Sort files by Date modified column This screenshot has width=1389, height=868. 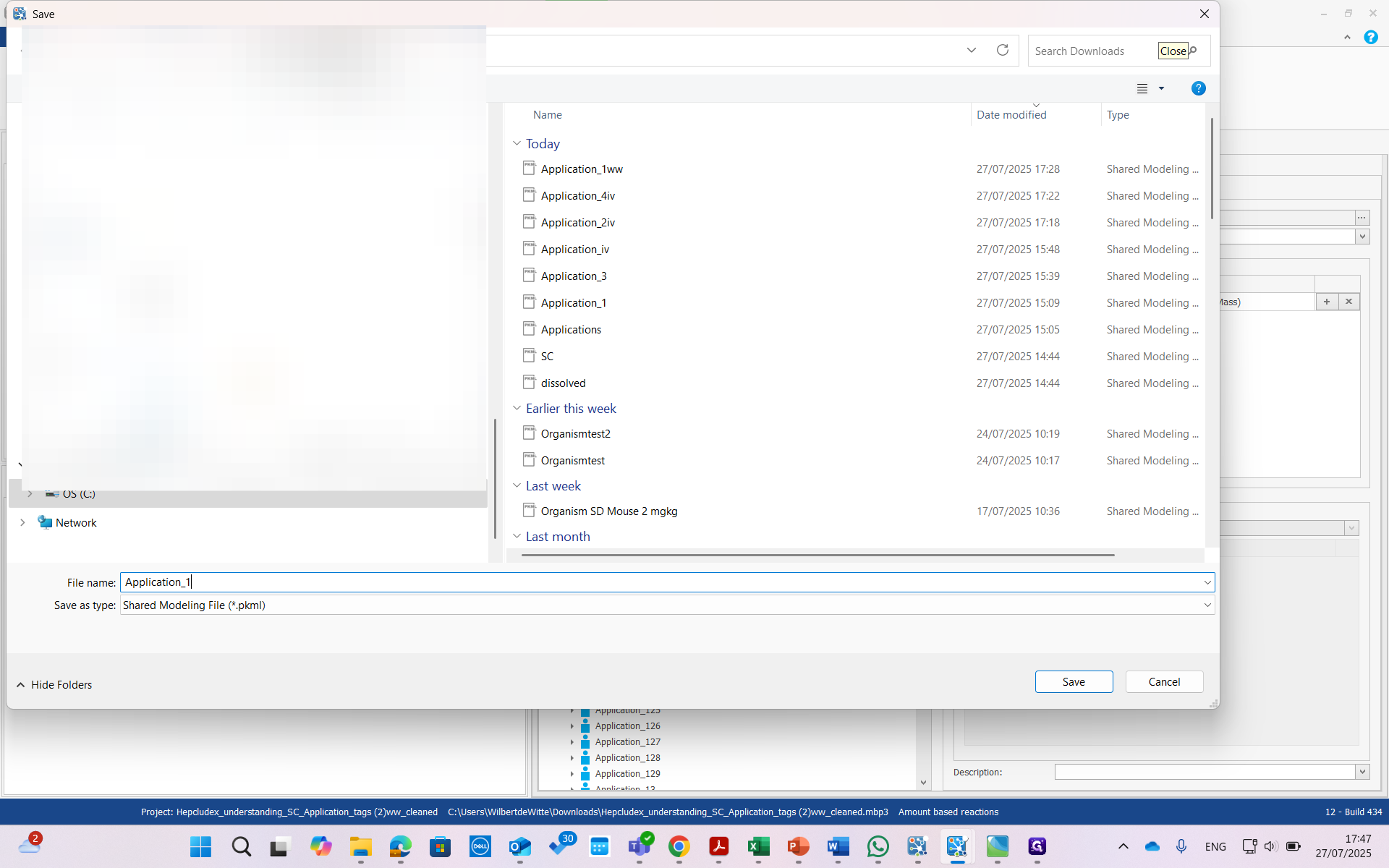pos(1011,114)
